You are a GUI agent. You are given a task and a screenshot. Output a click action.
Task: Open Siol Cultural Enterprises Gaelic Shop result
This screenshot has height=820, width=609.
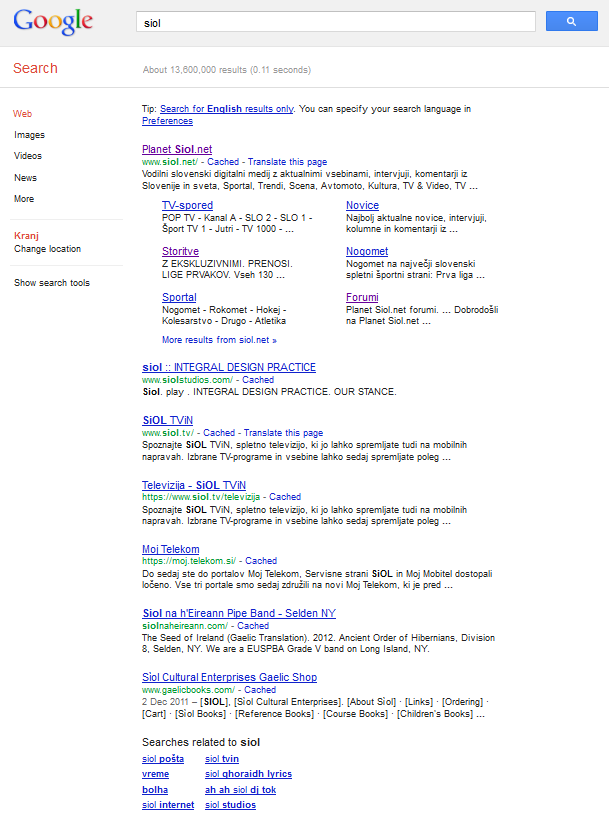(x=229, y=677)
